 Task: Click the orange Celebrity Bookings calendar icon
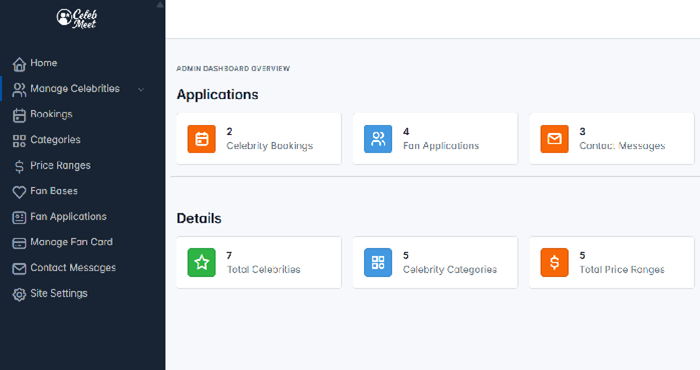(x=201, y=139)
